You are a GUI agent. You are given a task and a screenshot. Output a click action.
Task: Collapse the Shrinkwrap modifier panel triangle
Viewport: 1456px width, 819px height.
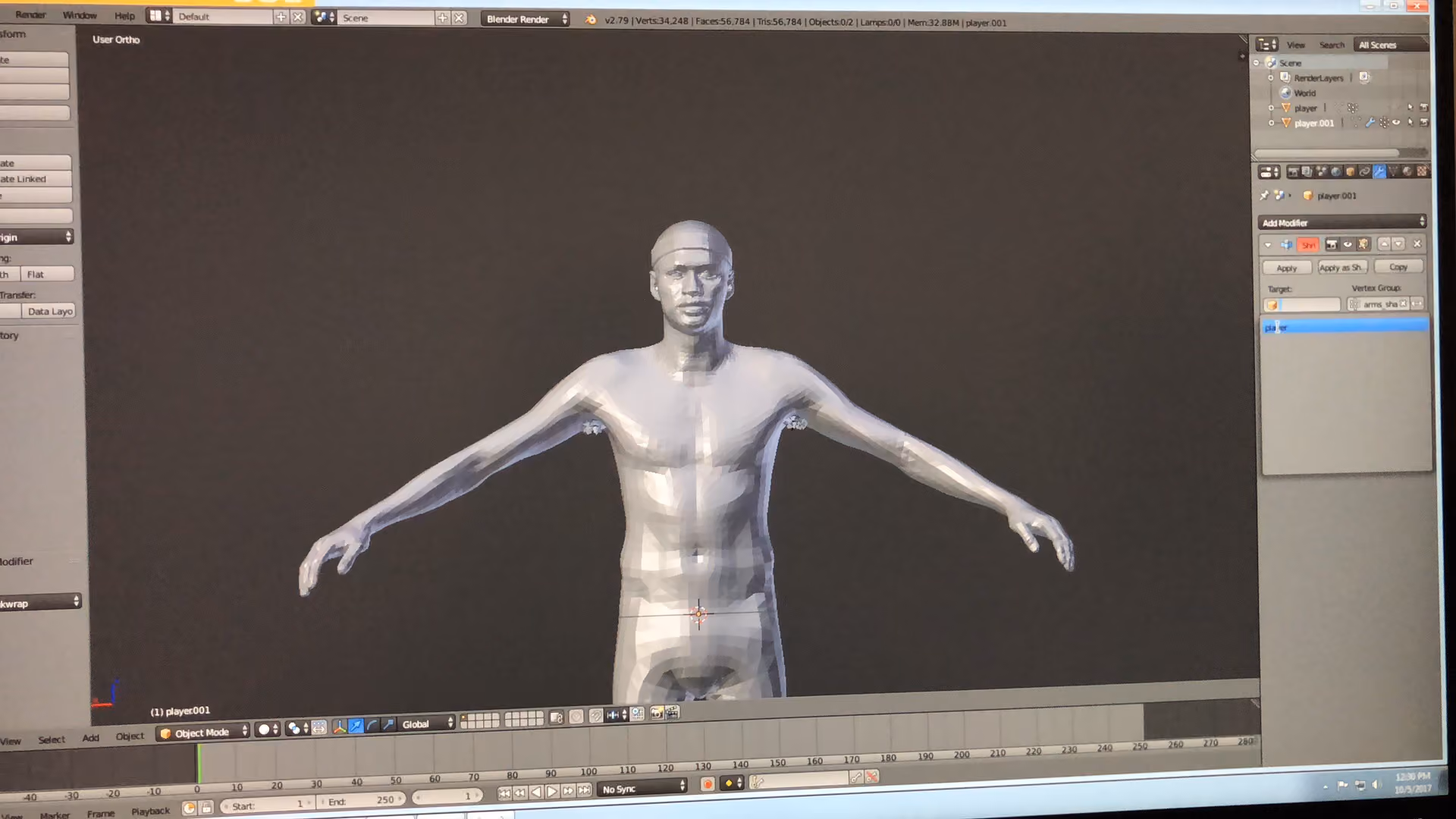tap(1268, 245)
